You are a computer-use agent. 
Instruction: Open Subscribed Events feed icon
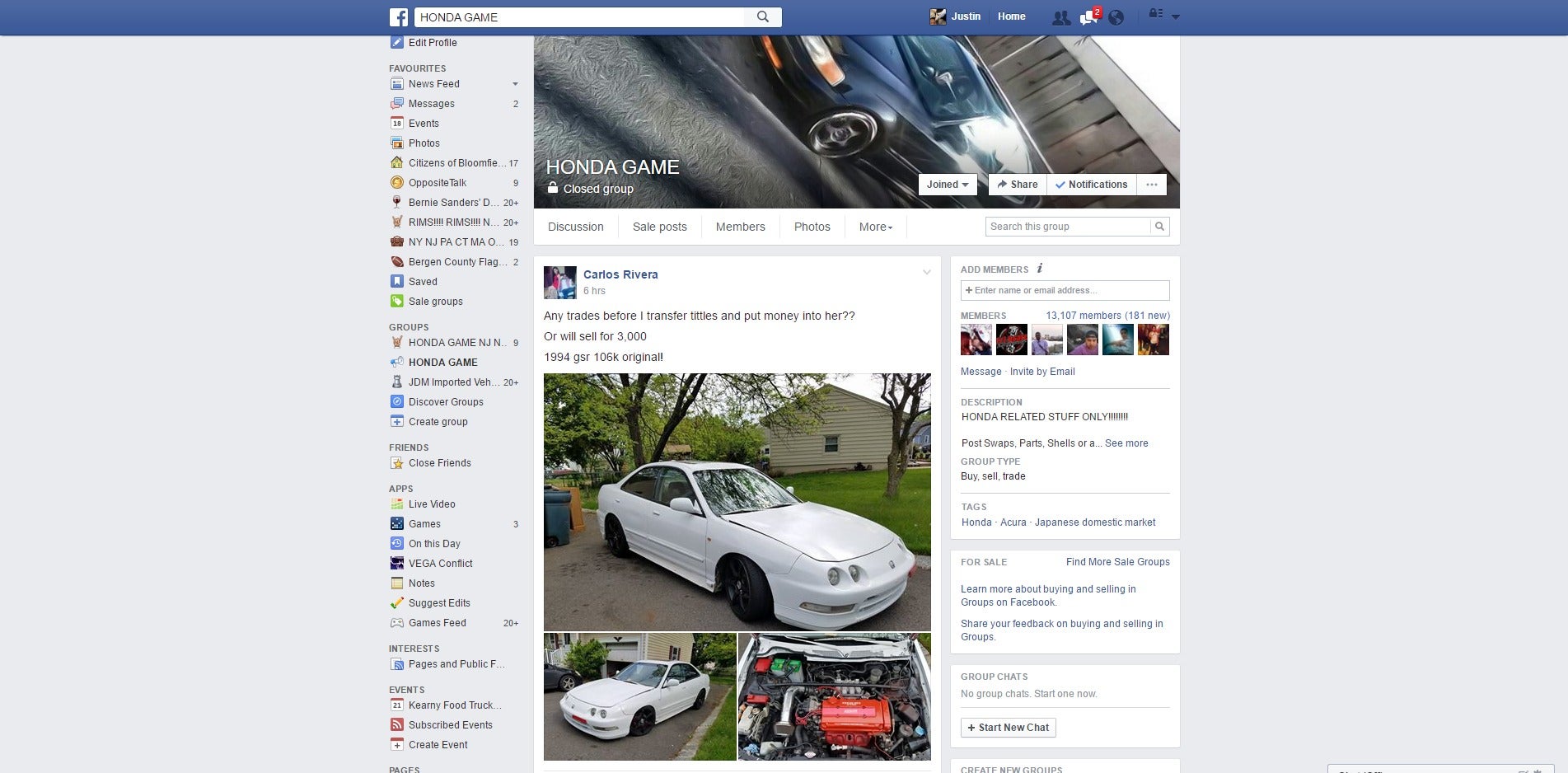[396, 725]
